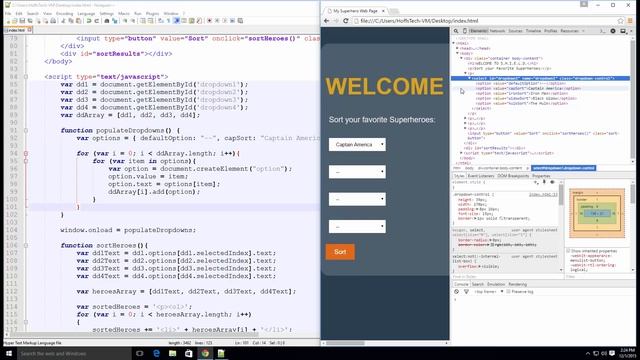Viewport: 640px width, 360px height.
Task: Expand the head node in Elements tree
Action: coord(457,48)
